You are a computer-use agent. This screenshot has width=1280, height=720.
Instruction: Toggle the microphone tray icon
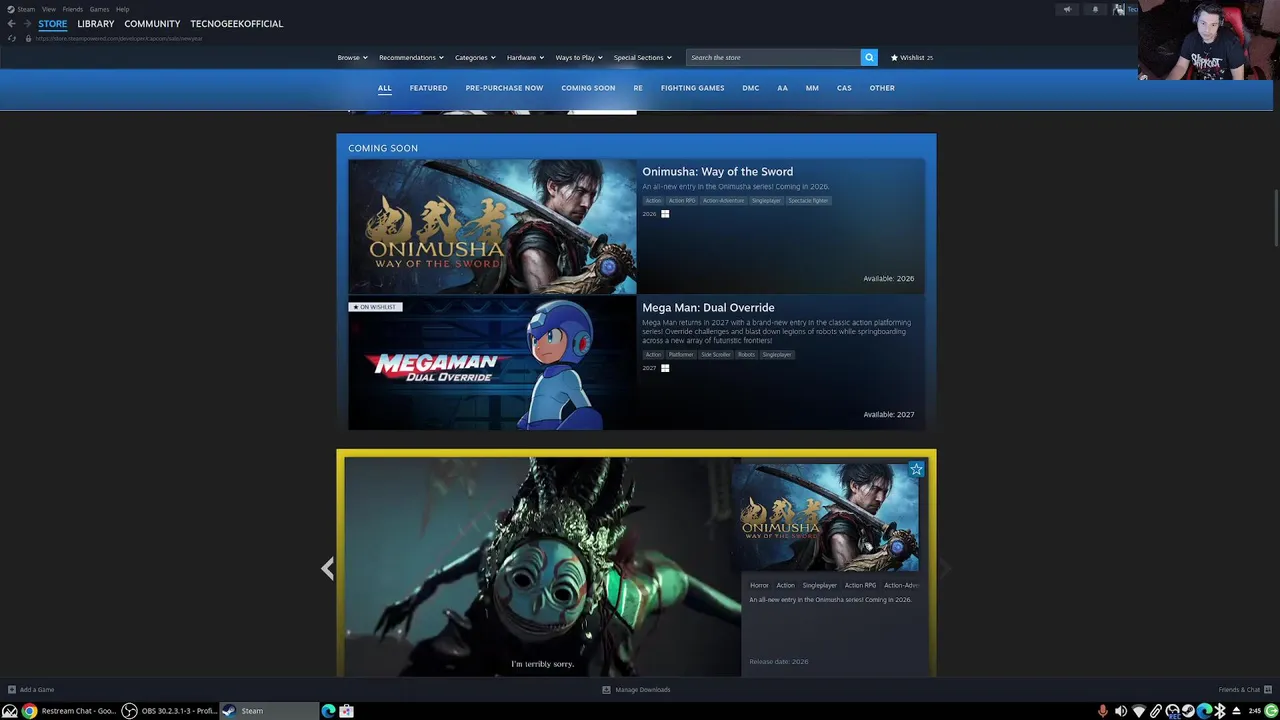pyautogui.click(x=1103, y=711)
